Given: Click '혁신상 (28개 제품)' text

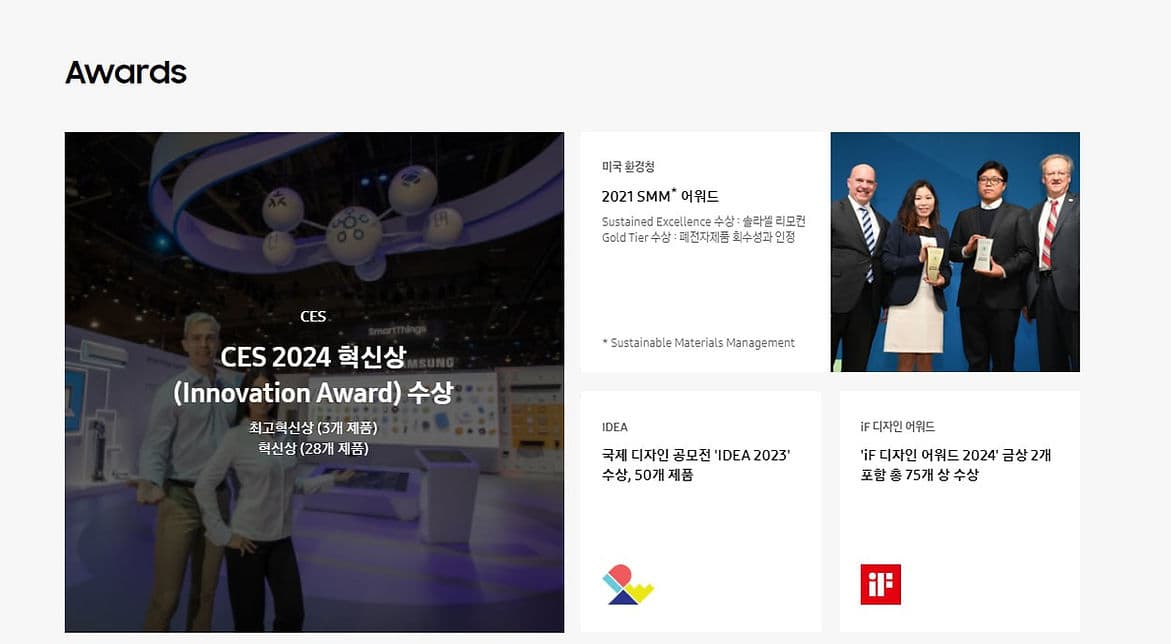Looking at the screenshot, I should [x=313, y=449].
